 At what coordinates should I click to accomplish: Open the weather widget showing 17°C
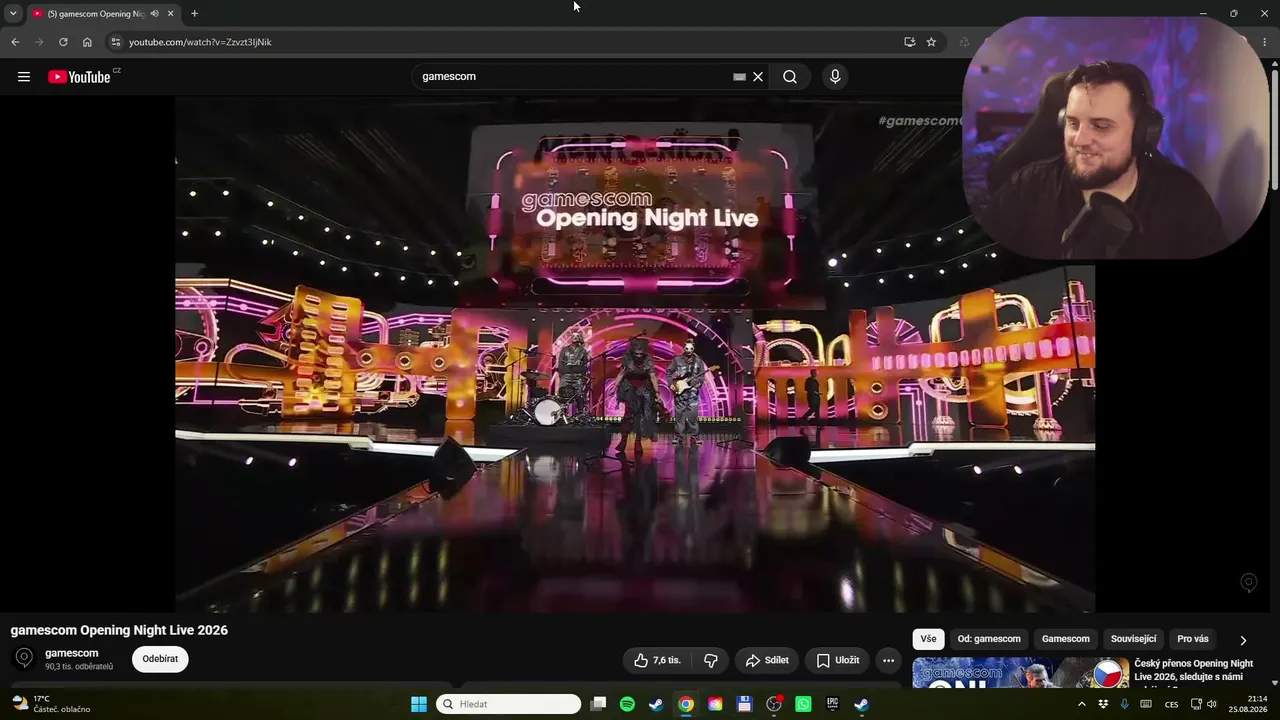(51, 704)
